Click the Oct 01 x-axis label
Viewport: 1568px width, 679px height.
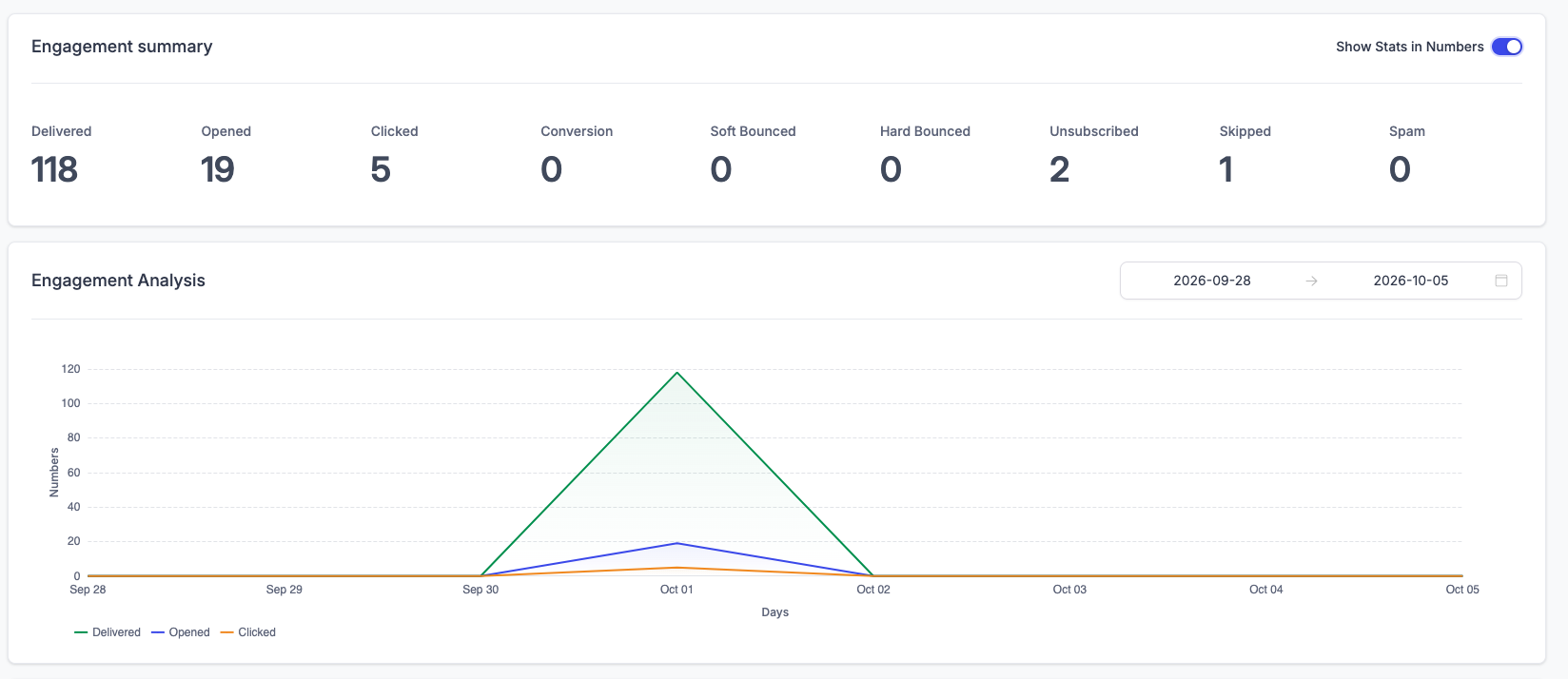(x=676, y=590)
